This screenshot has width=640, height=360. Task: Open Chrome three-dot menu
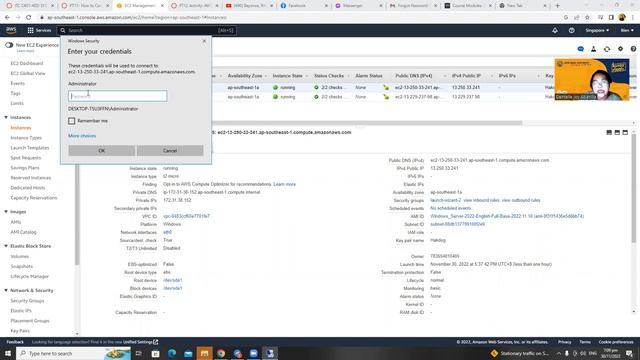click(x=633, y=18)
